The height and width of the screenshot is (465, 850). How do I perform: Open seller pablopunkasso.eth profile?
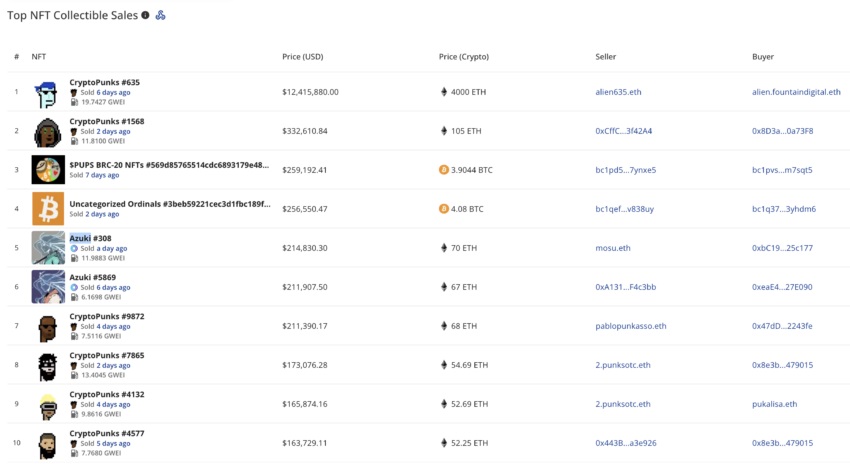(630, 326)
